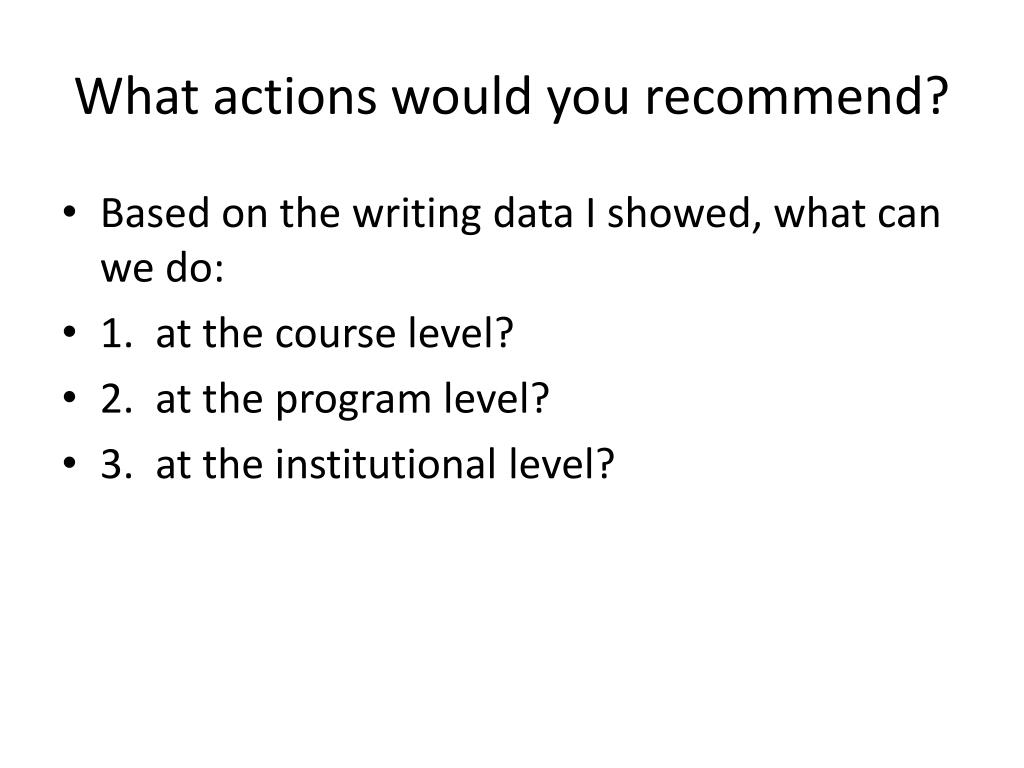
Task: Click the 'we do:' text line
Action: point(163,267)
